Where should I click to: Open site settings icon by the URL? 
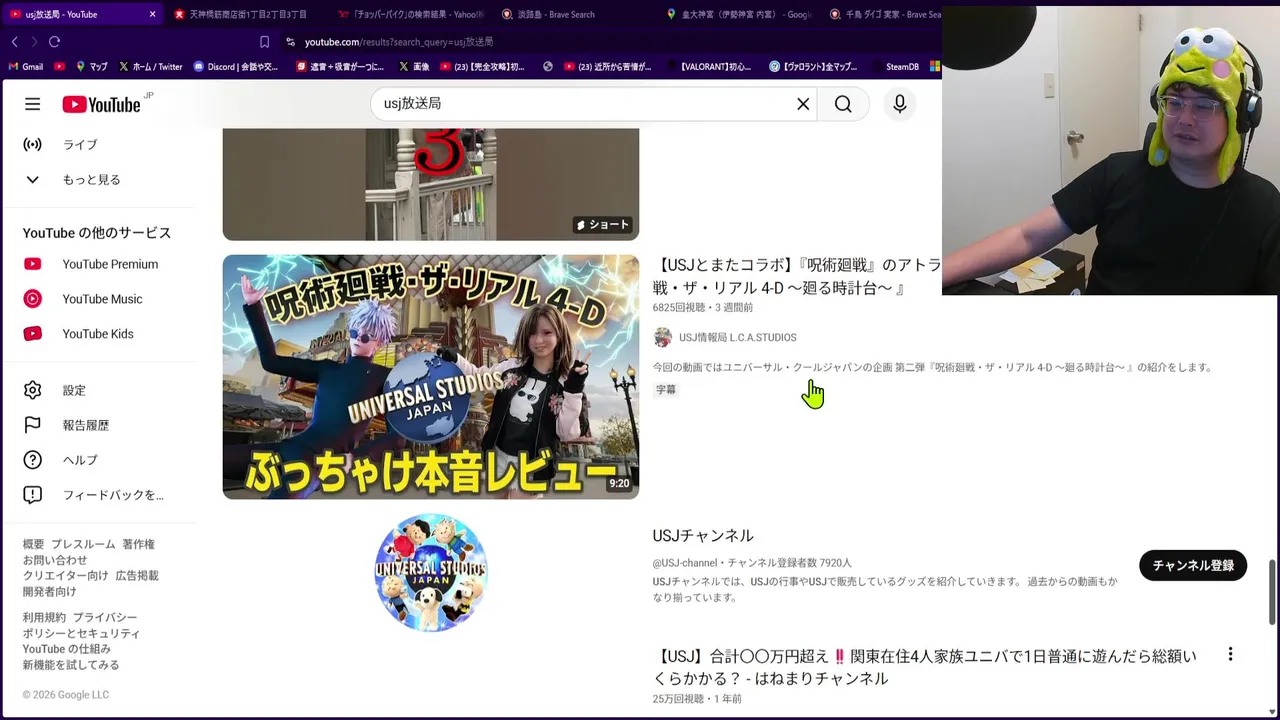[290, 42]
